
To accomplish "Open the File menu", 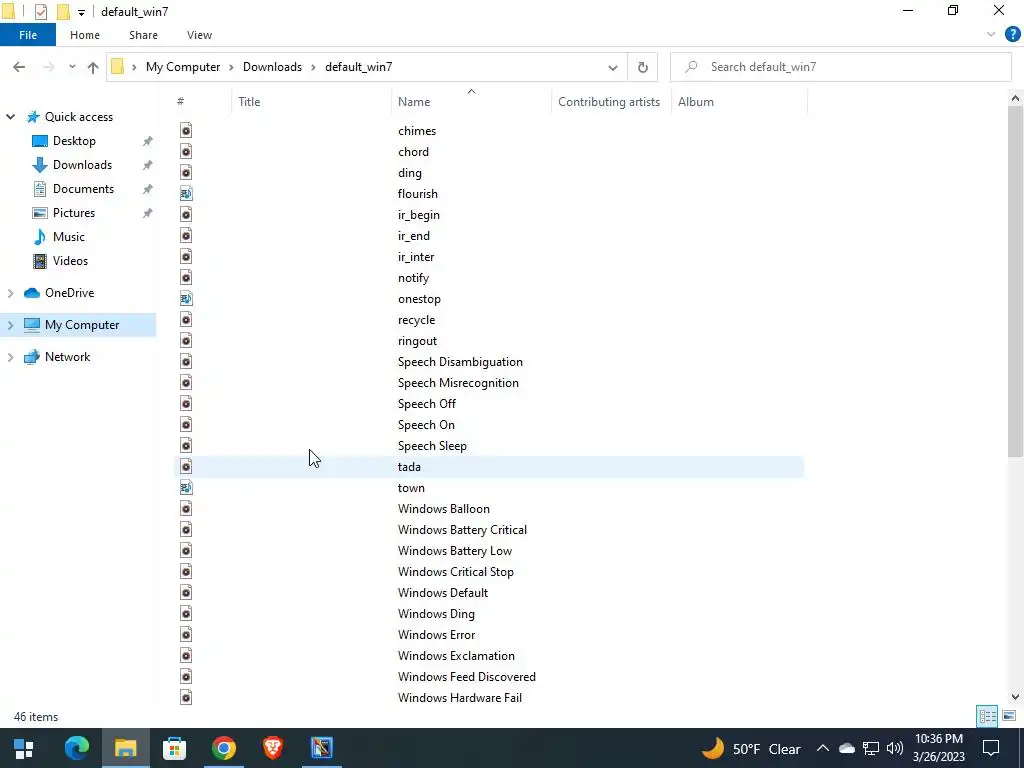I will point(28,35).
